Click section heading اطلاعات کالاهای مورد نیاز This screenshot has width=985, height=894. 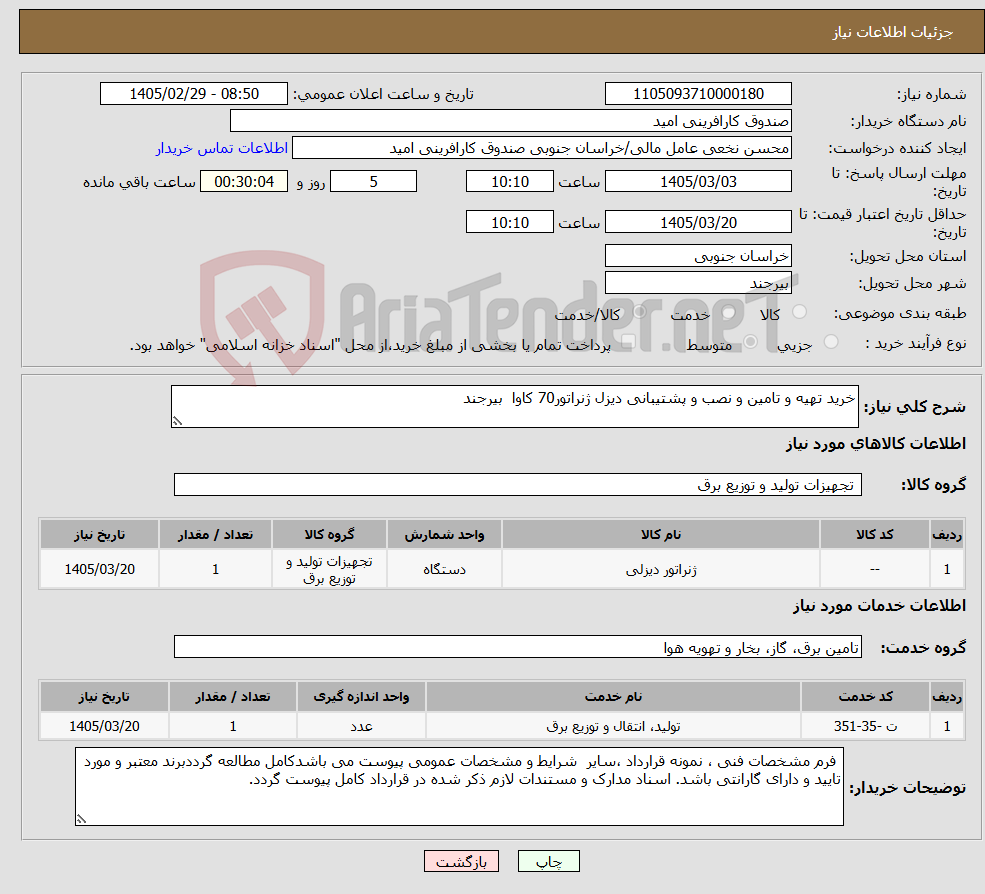876,444
